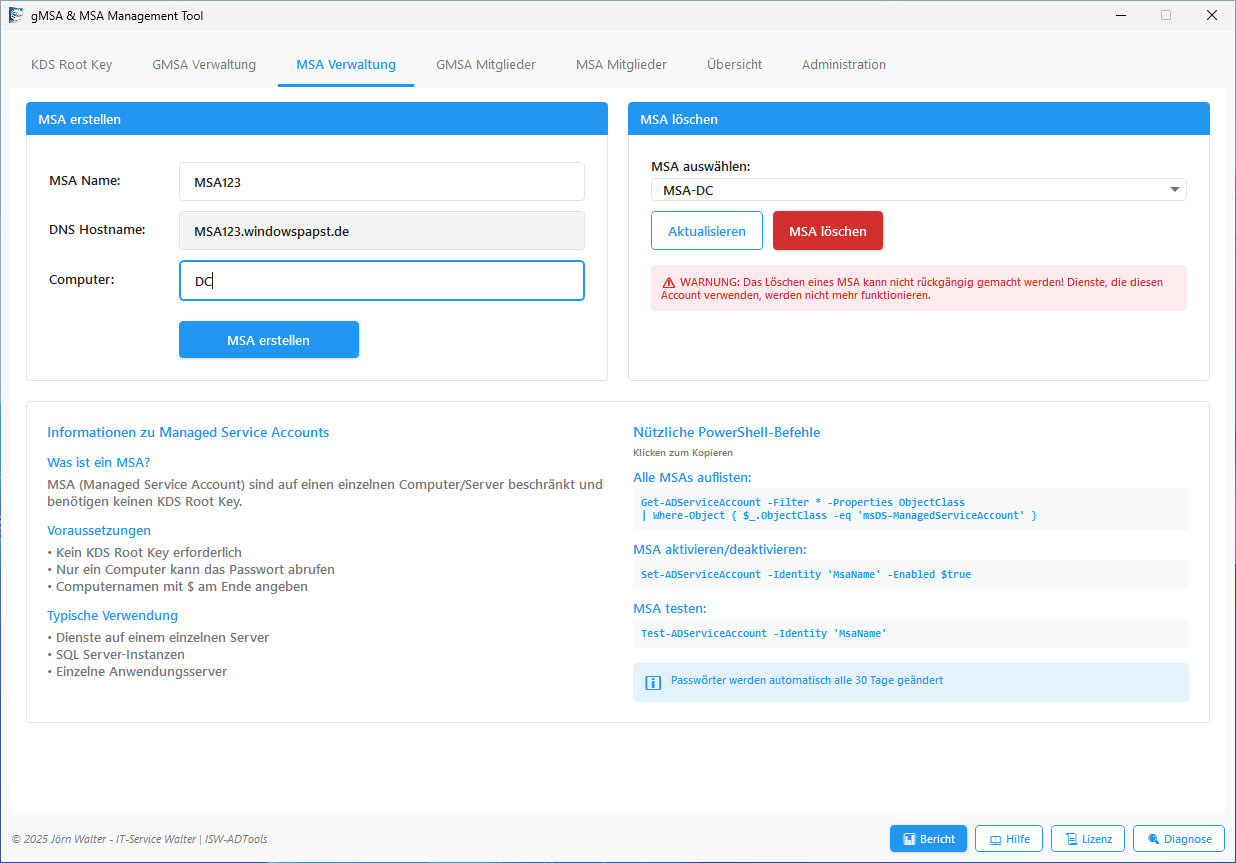
Task: Click the Diagnose button's magnifier icon
Action: tap(1153, 839)
